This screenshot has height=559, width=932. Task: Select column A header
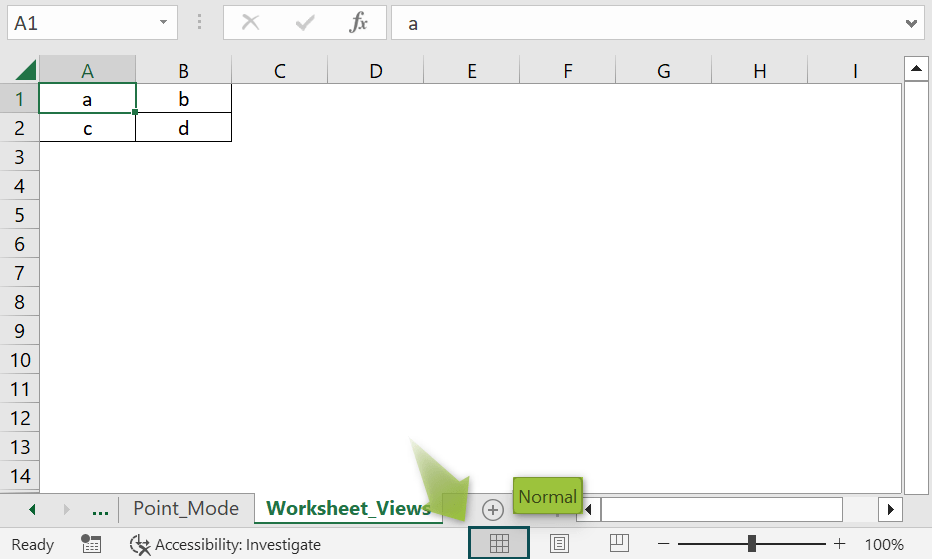[87, 71]
